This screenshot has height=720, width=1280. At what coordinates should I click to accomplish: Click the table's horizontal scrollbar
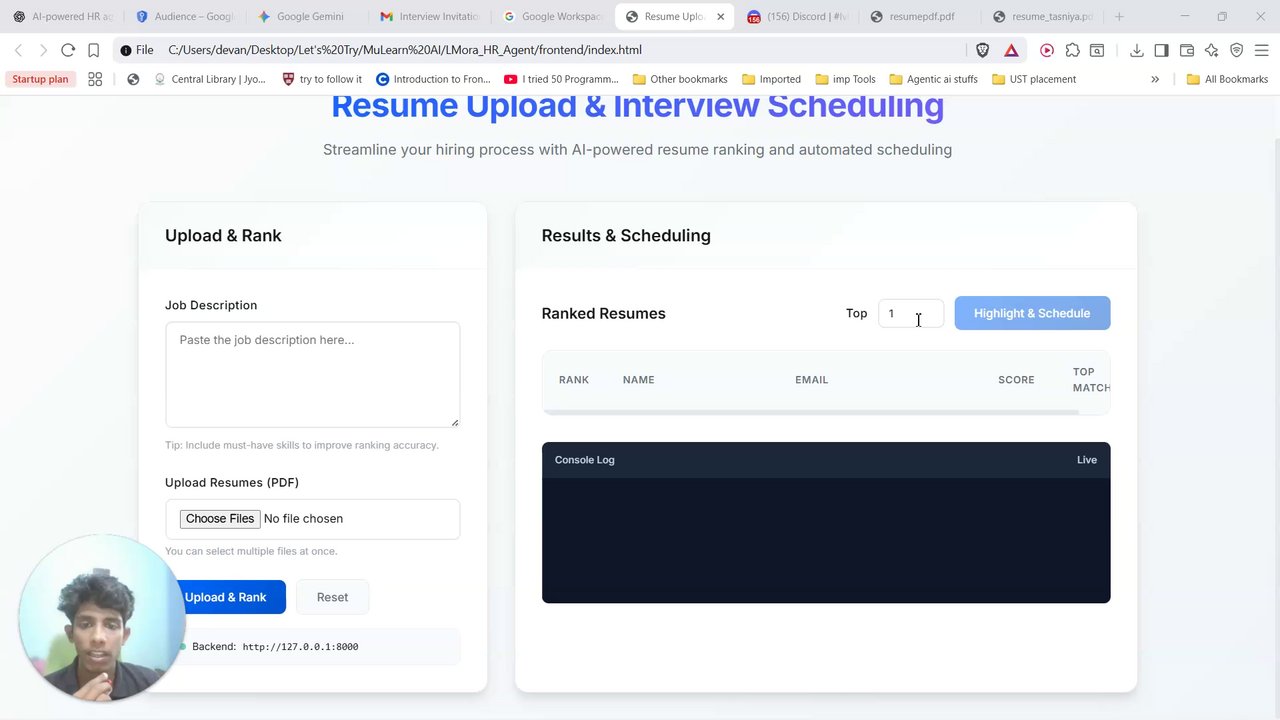click(811, 411)
